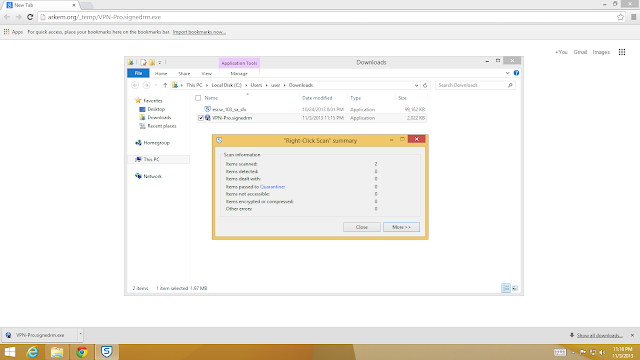Click the Action Center flag icon
640x360 pixels.
pos(583,352)
